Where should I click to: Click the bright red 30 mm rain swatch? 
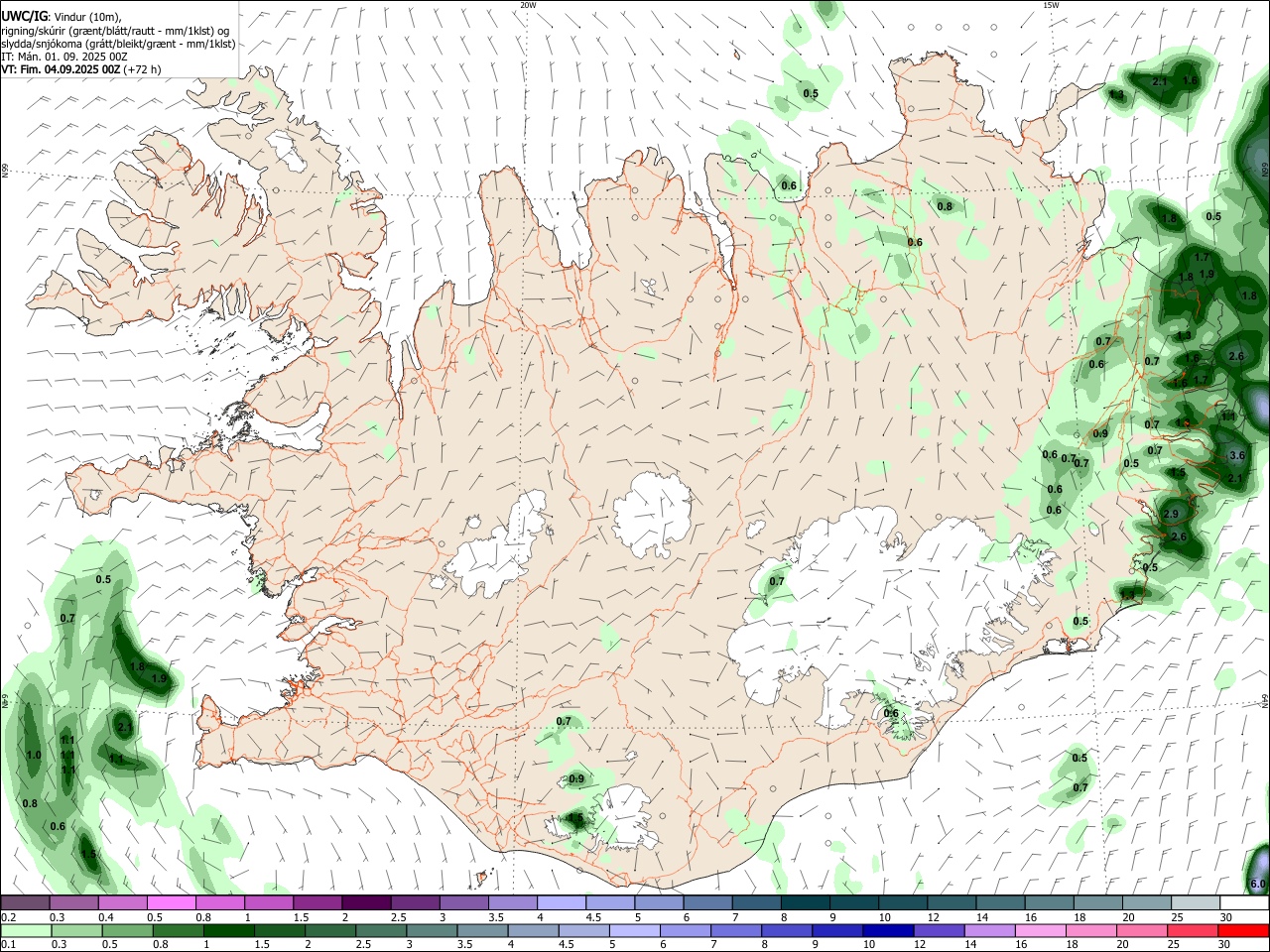coord(1243,930)
